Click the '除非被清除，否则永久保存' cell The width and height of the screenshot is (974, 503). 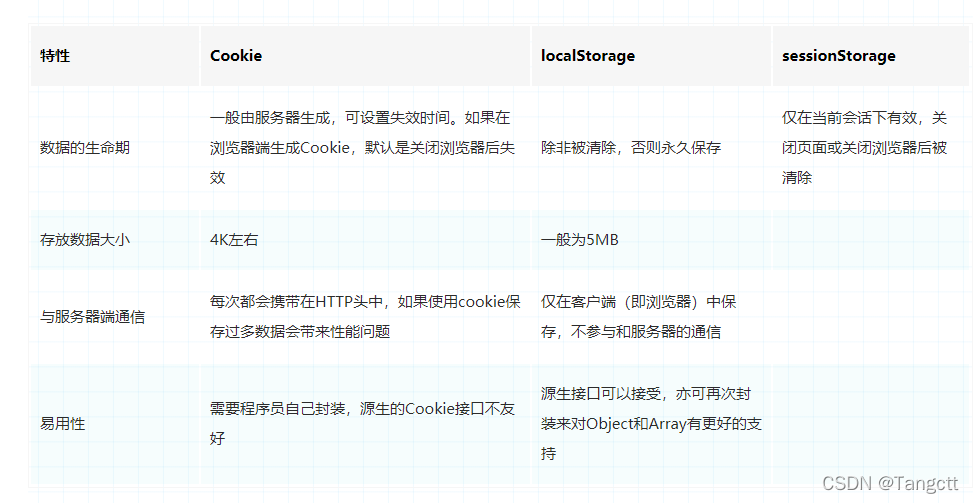pyautogui.click(x=651, y=148)
